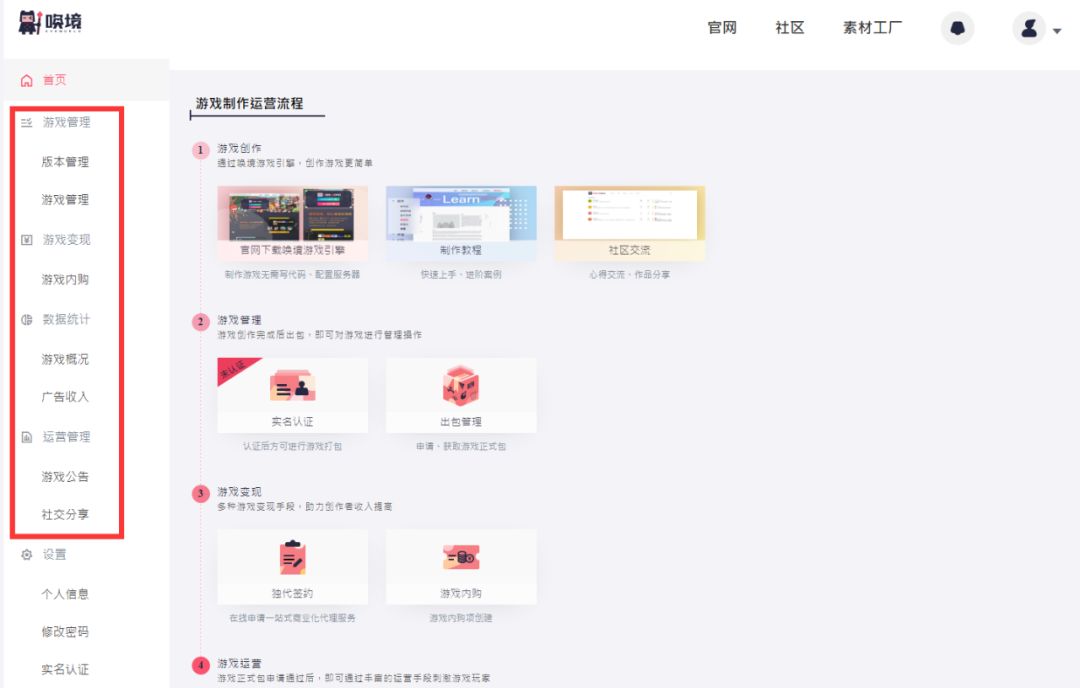
Task: Click the 游戏变现 monetization icon in sidebar
Action: (24, 239)
